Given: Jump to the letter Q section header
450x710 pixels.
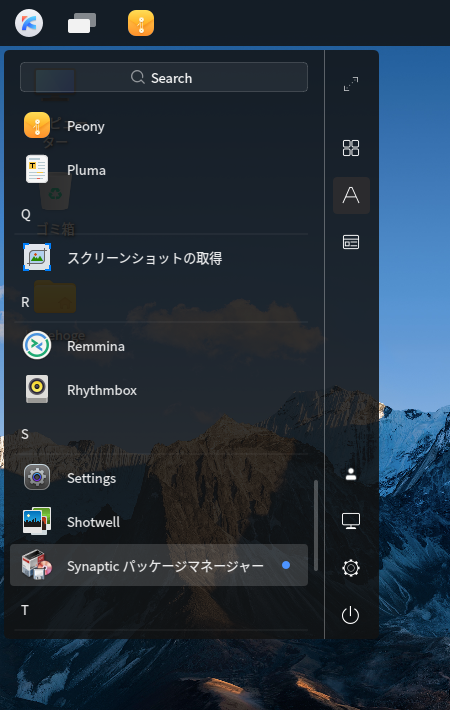Looking at the screenshot, I should point(26,215).
